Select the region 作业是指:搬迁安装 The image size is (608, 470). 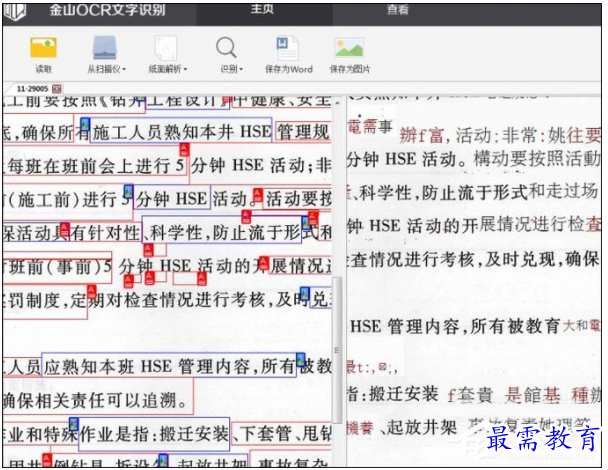click(x=154, y=434)
